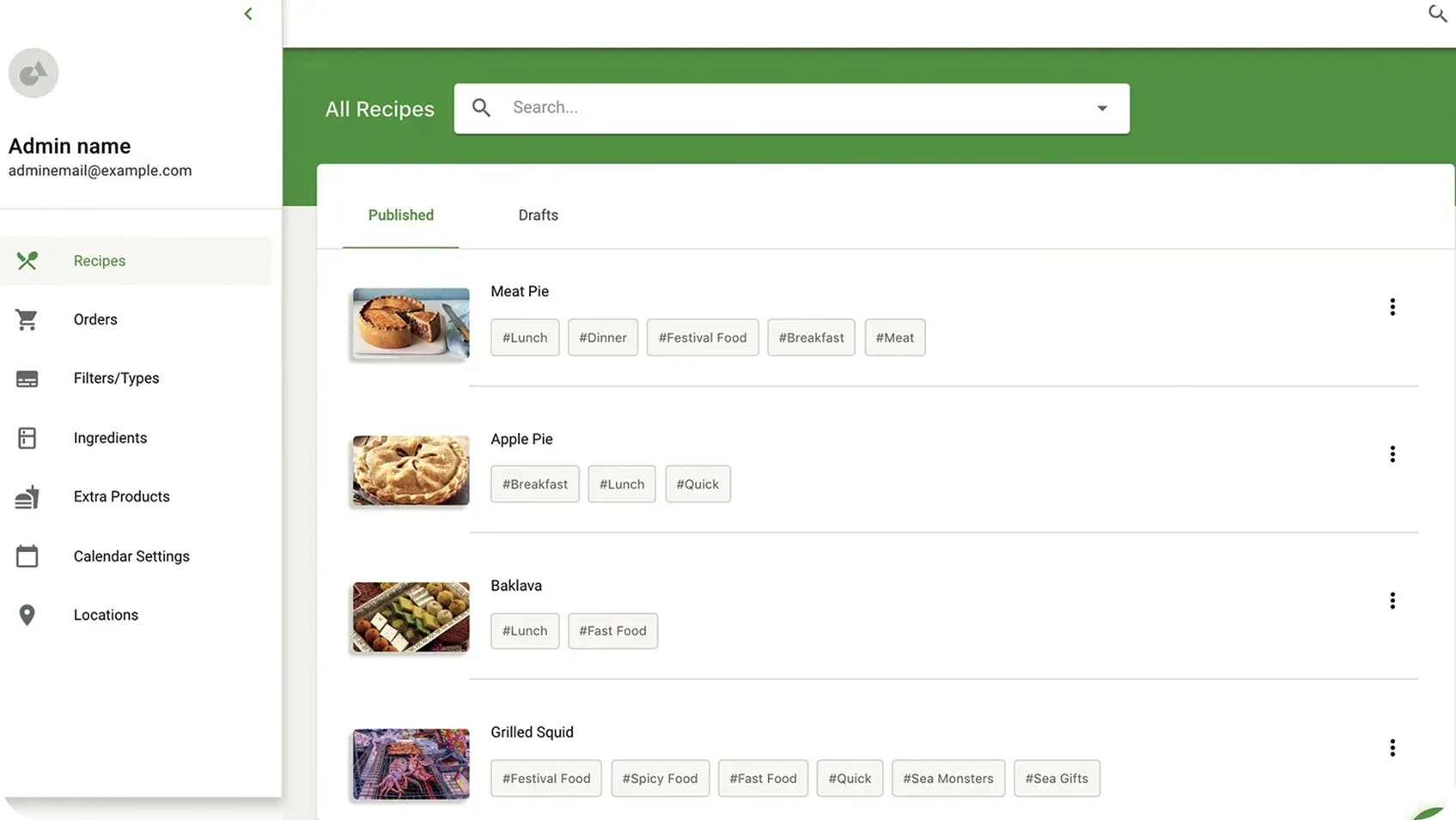Click the Extra Products fast food icon
The height and width of the screenshot is (820, 1456).
click(27, 497)
